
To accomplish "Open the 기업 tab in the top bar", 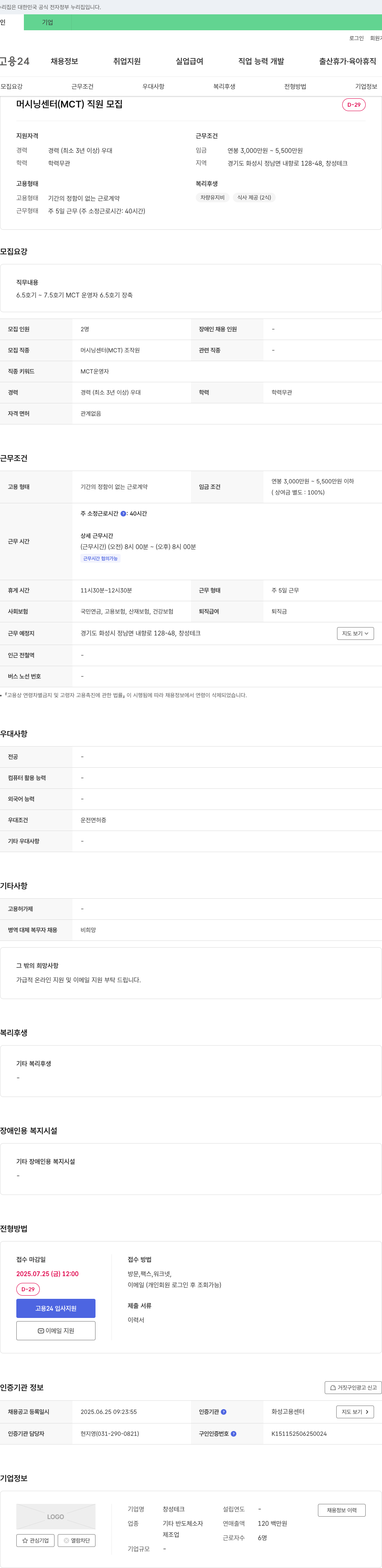I will click(47, 23).
